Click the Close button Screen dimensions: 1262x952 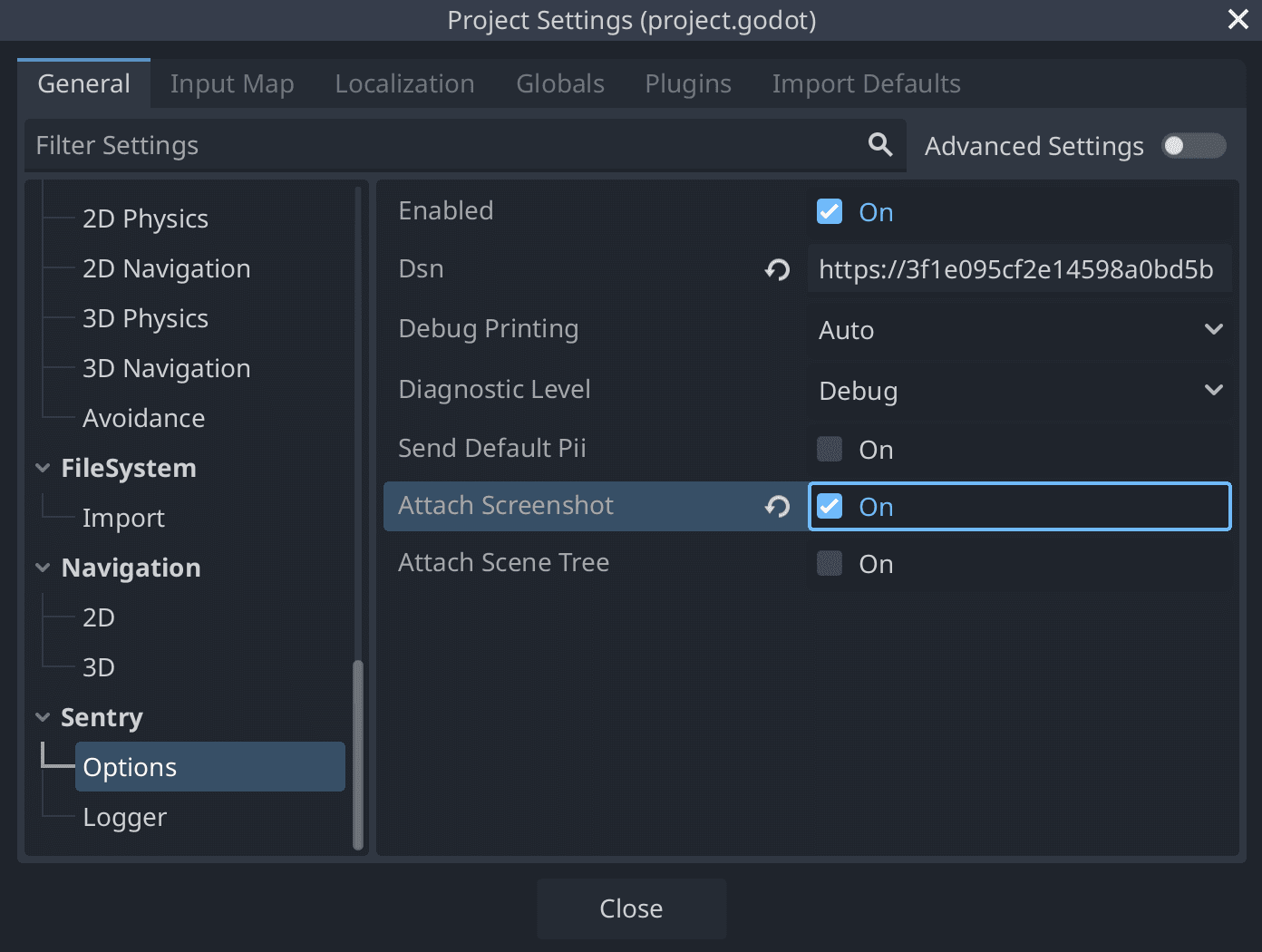click(x=631, y=908)
